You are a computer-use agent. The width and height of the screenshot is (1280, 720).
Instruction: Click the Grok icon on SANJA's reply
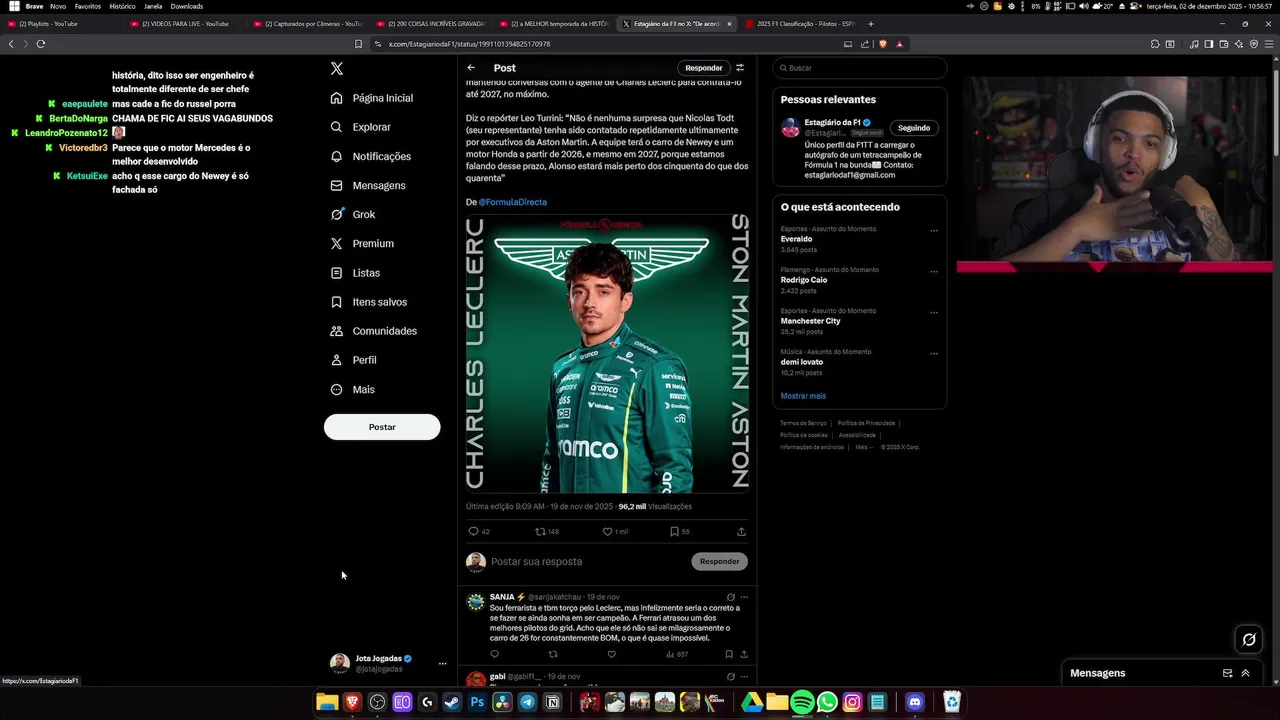pos(731,597)
